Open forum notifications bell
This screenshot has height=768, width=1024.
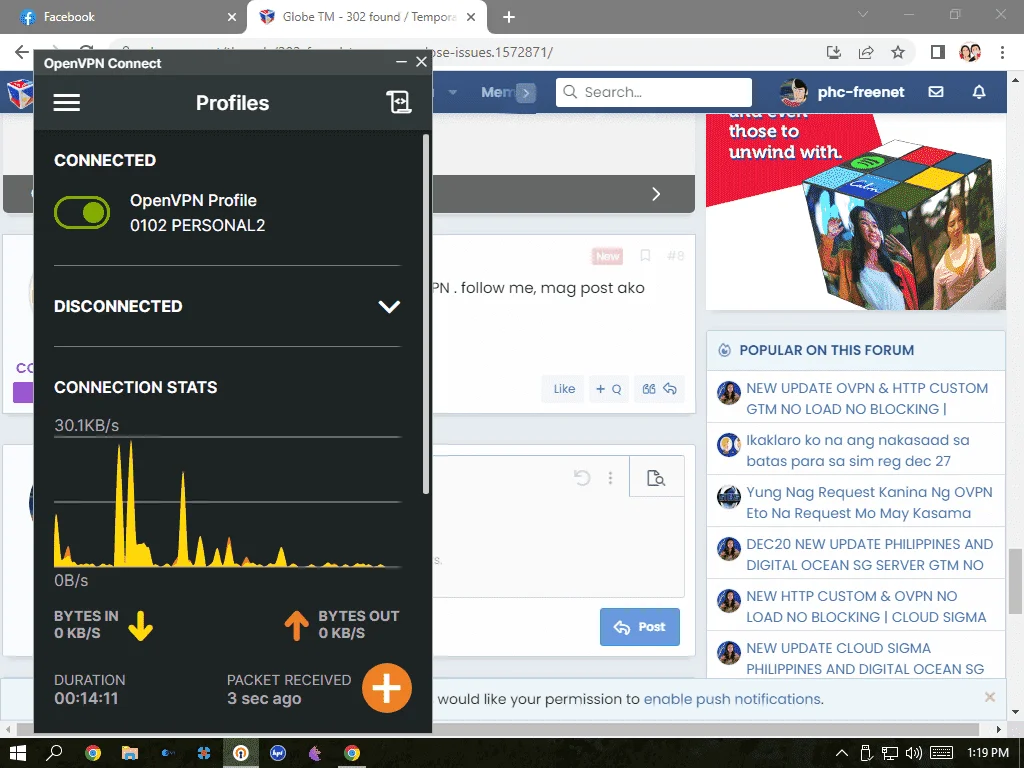tap(979, 92)
